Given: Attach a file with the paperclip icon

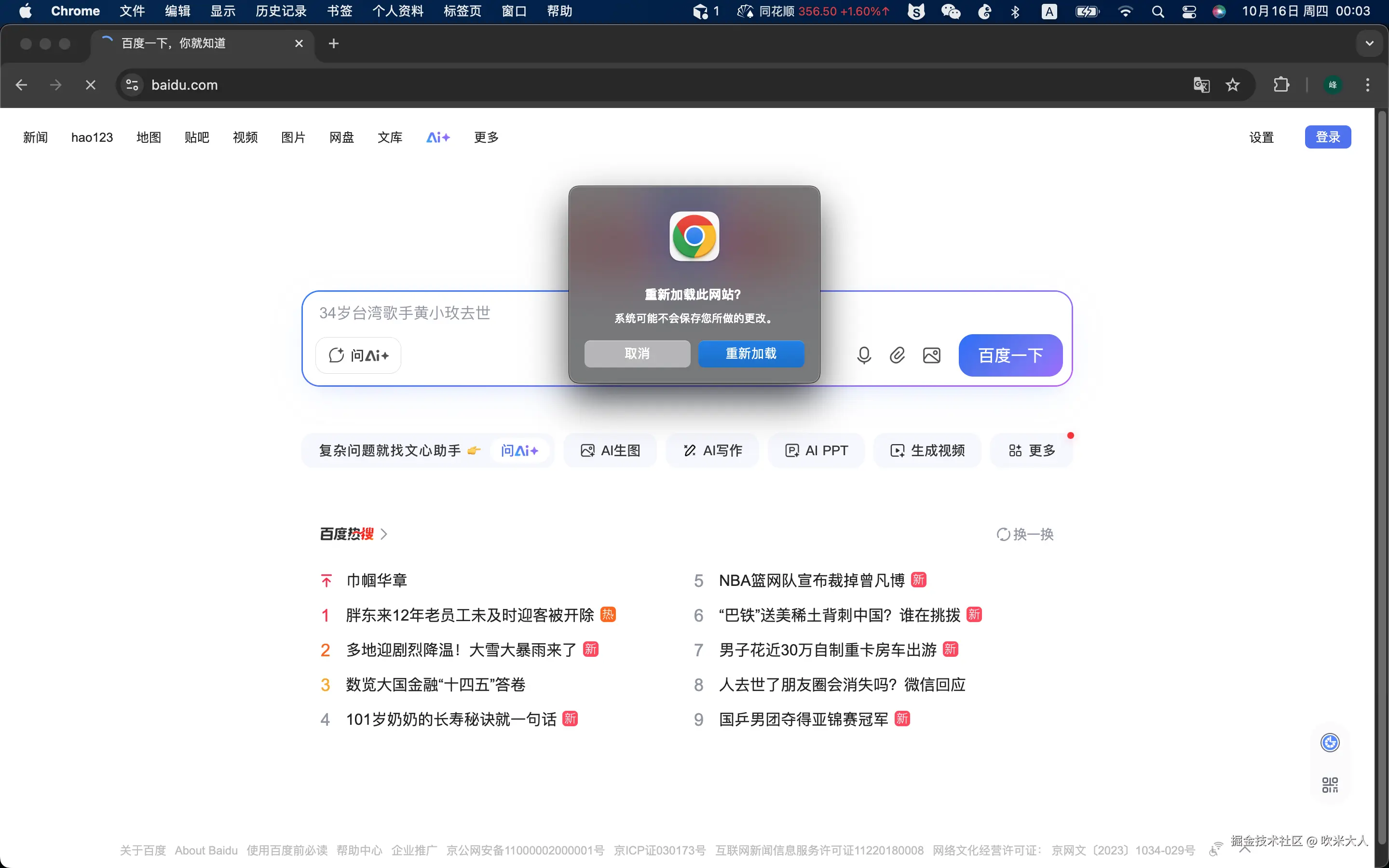Looking at the screenshot, I should tap(897, 355).
